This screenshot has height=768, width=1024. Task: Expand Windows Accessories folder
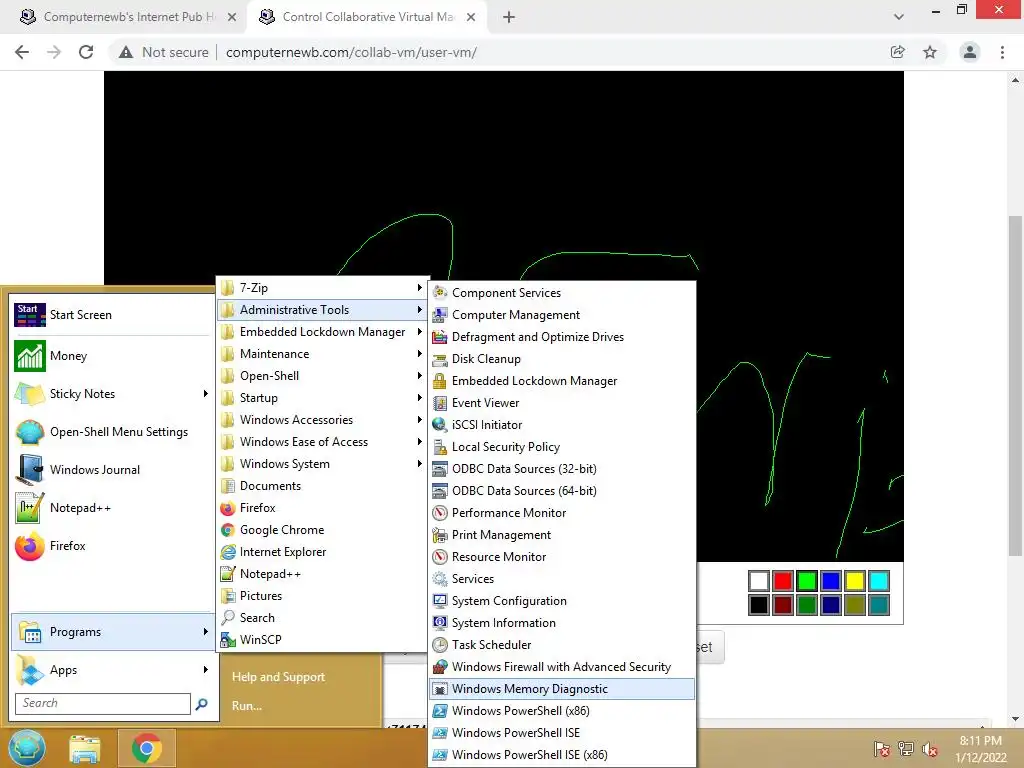[322, 419]
